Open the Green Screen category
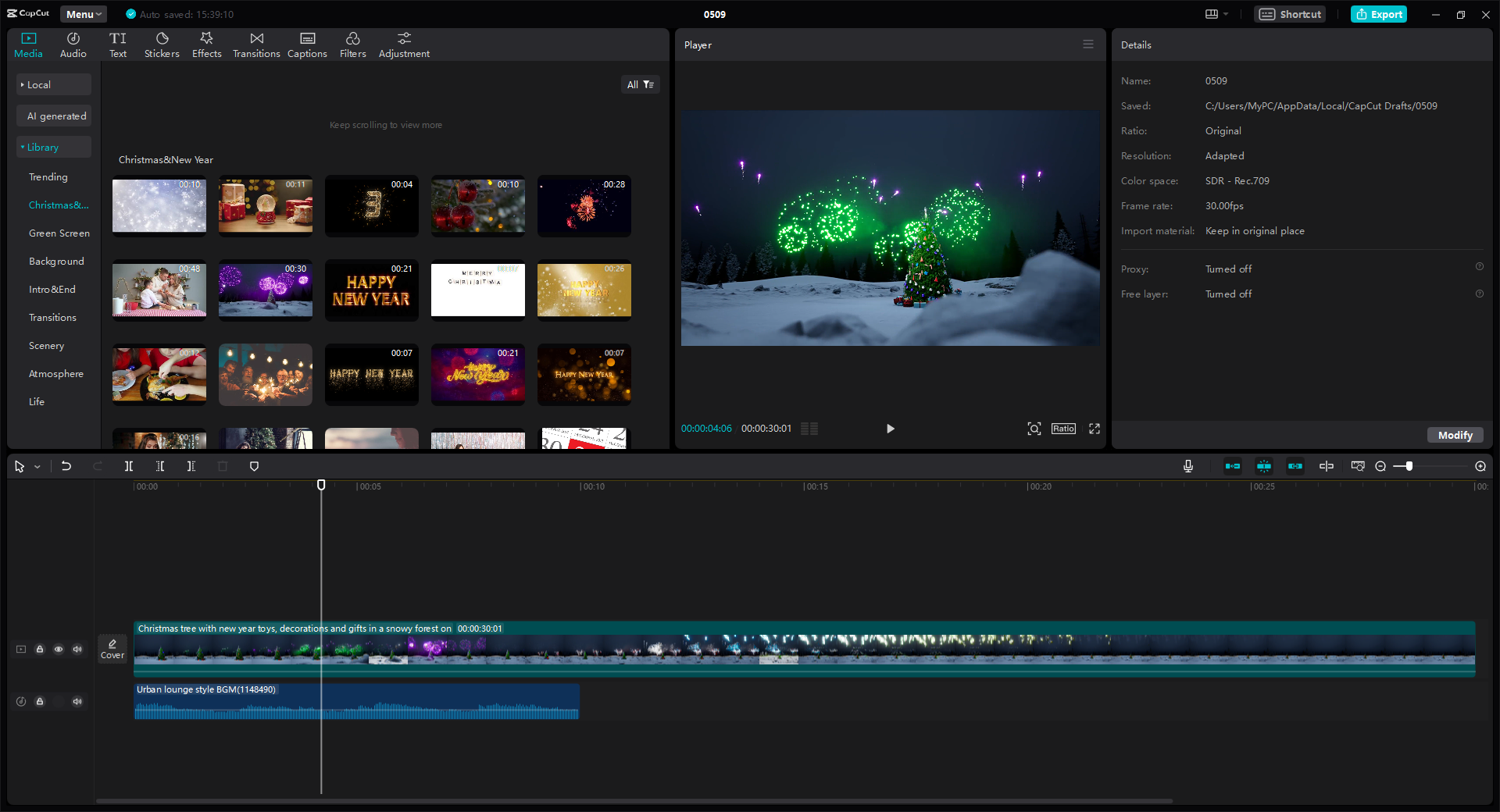1500x812 pixels. pos(59,233)
